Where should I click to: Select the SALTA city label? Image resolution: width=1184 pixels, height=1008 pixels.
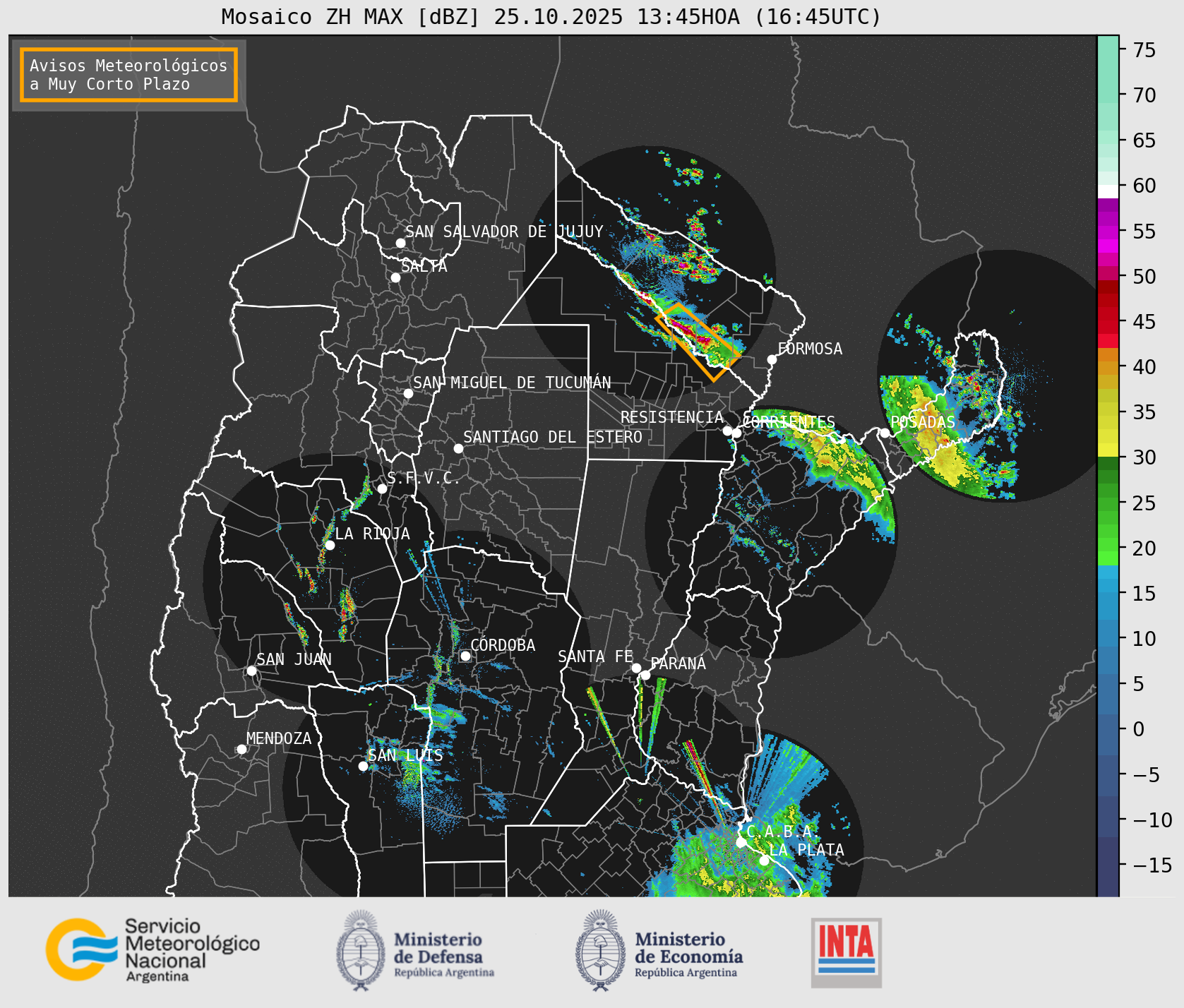424,266
